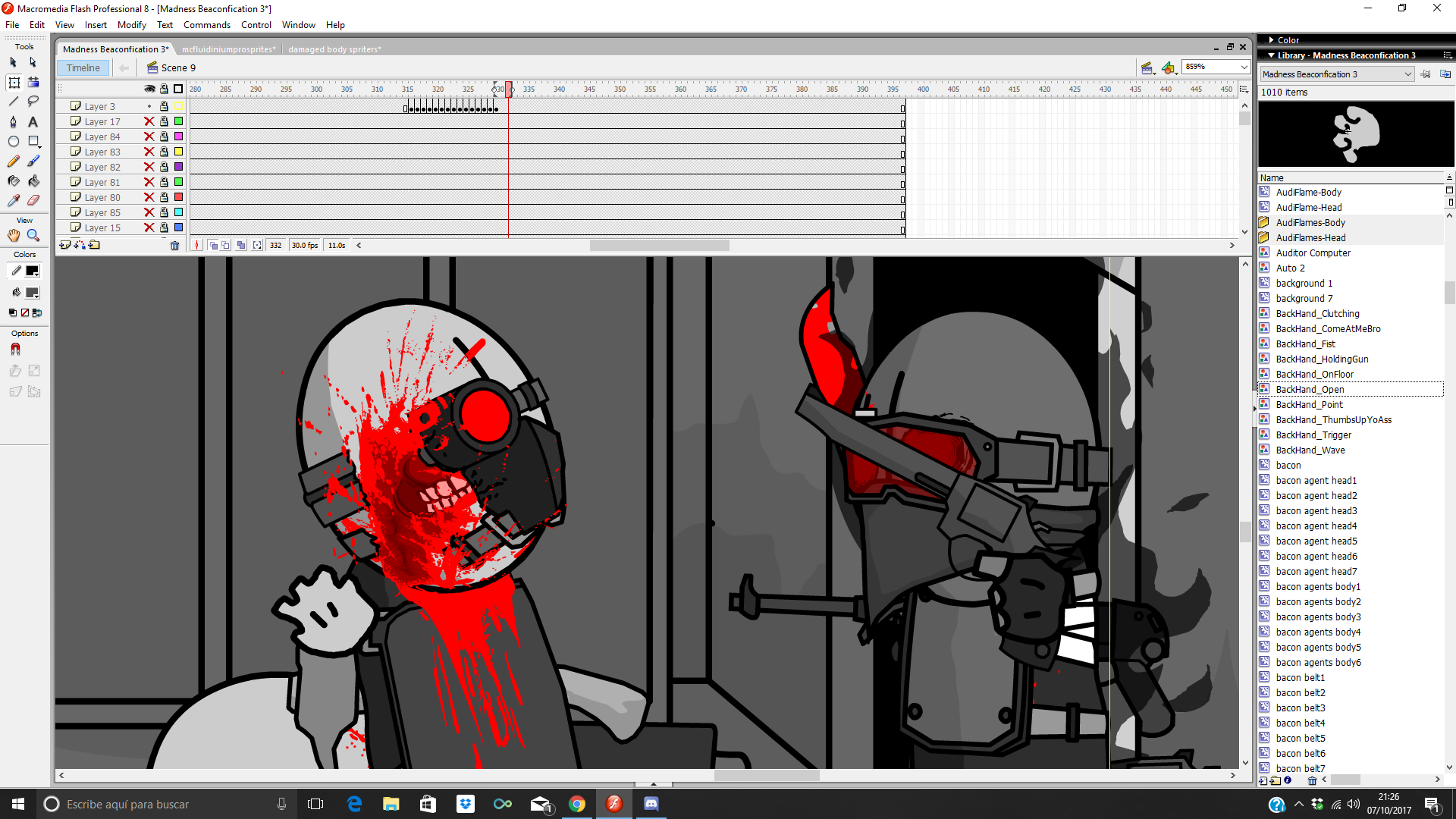Open the library document dropdown
This screenshot has width=1456, height=819.
click(1407, 74)
